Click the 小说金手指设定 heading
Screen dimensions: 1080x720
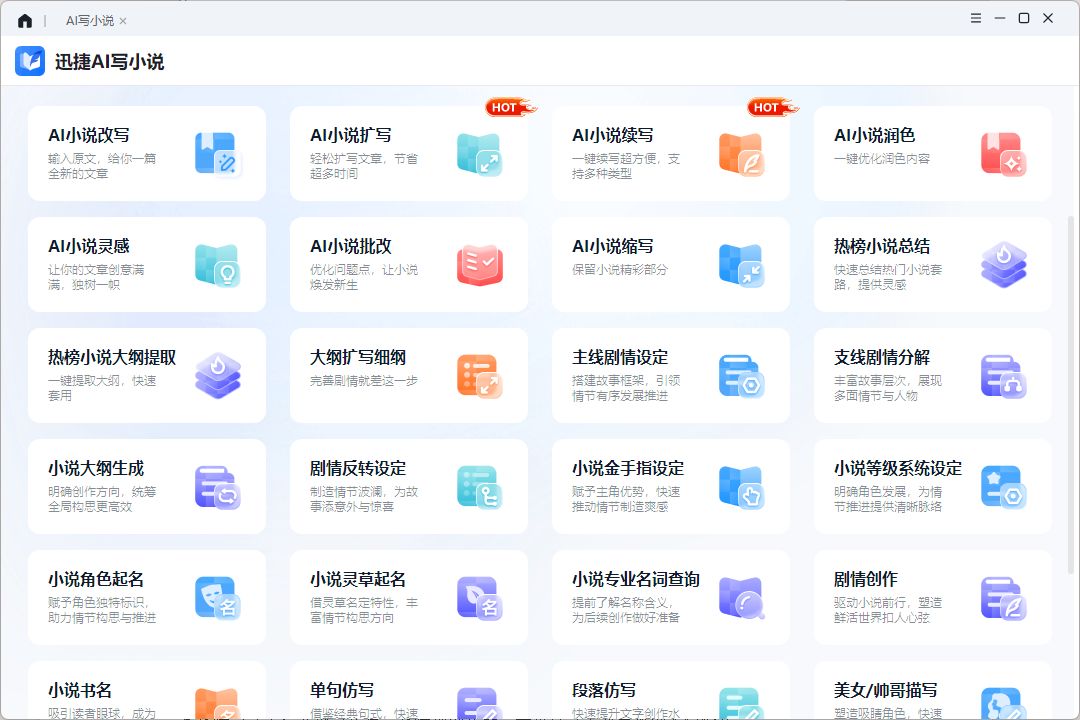[x=627, y=468]
